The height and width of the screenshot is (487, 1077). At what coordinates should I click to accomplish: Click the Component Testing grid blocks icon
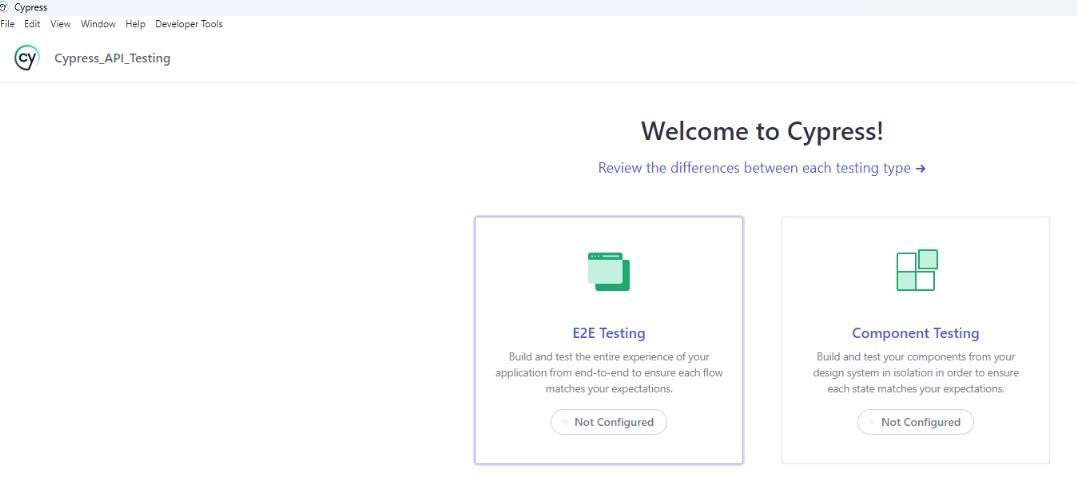(917, 270)
